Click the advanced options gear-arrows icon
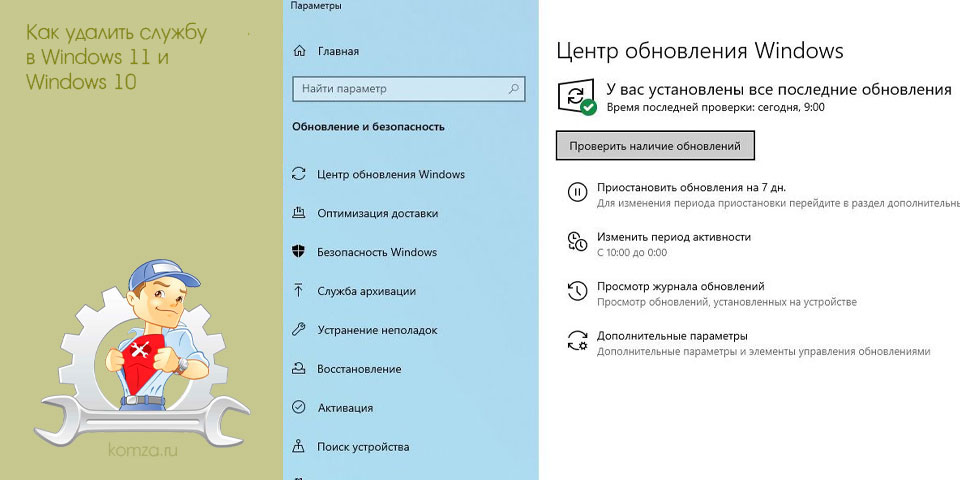The width and height of the screenshot is (960, 480). pyautogui.click(x=577, y=340)
